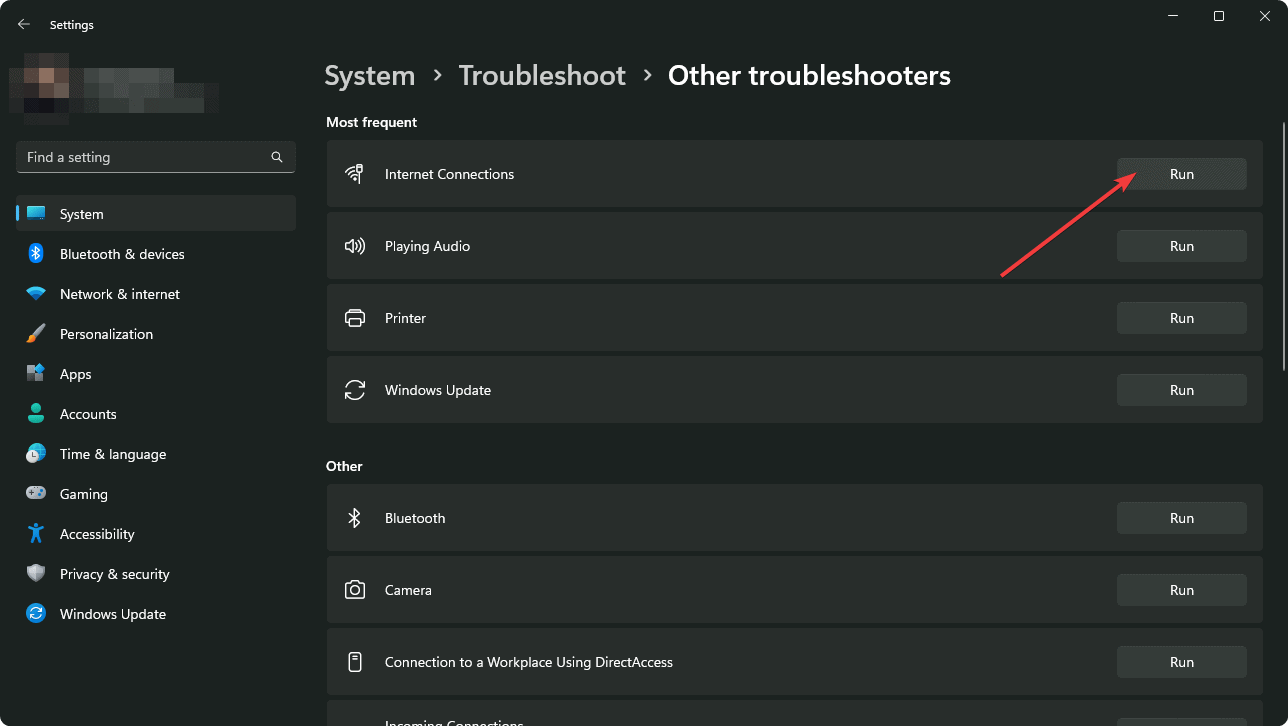Viewport: 1288px width, 726px height.
Task: Select Time & language in the sidebar
Action: (x=112, y=453)
